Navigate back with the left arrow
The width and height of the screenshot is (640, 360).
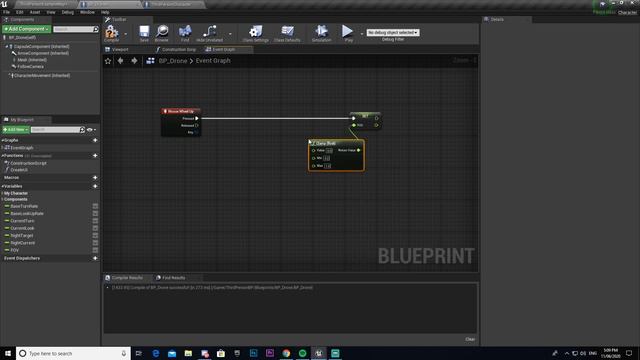pos(120,61)
